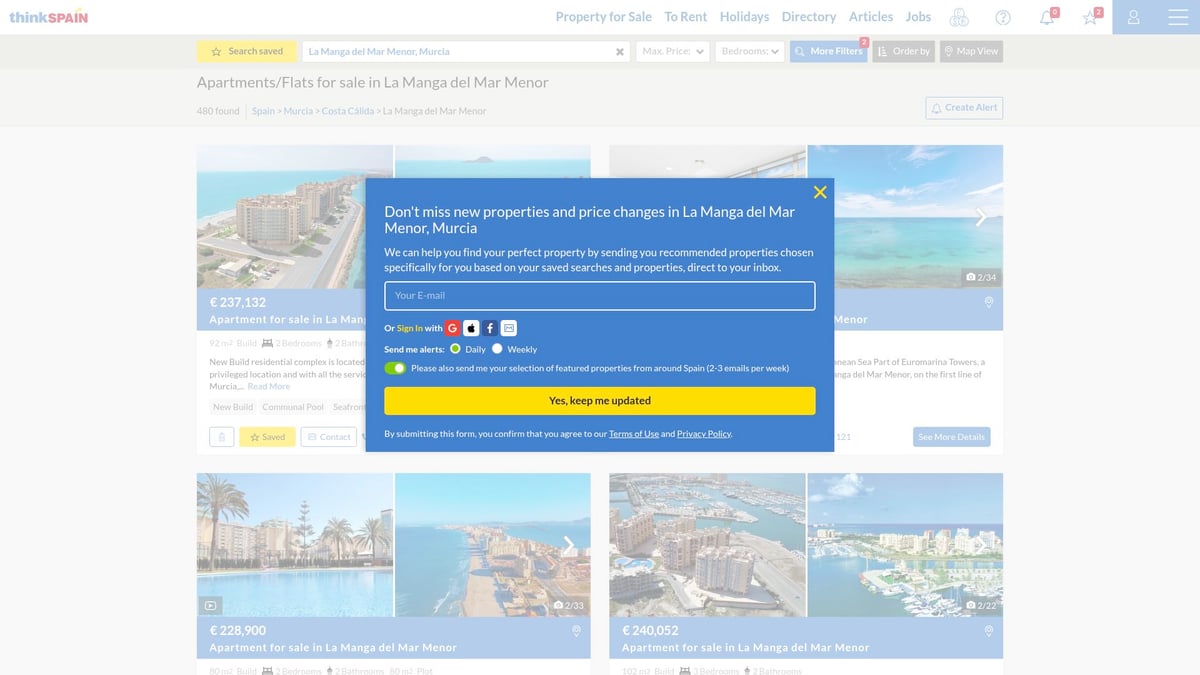Select the Weekly alerts radio button
Screen dimensions: 1200x675
(497, 350)
